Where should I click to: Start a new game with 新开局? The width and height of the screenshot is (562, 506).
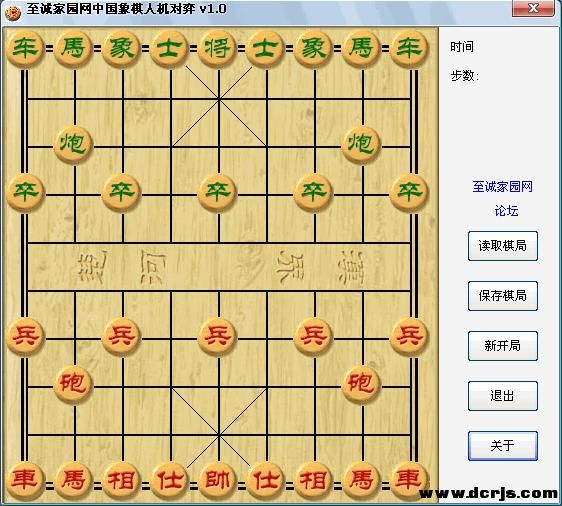pos(503,346)
